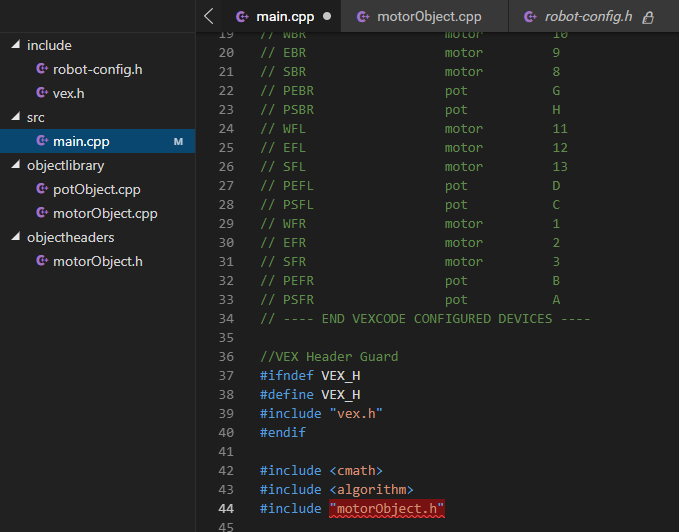The image size is (679, 532).
Task: Click the <cmath> include
Action: 356,471
